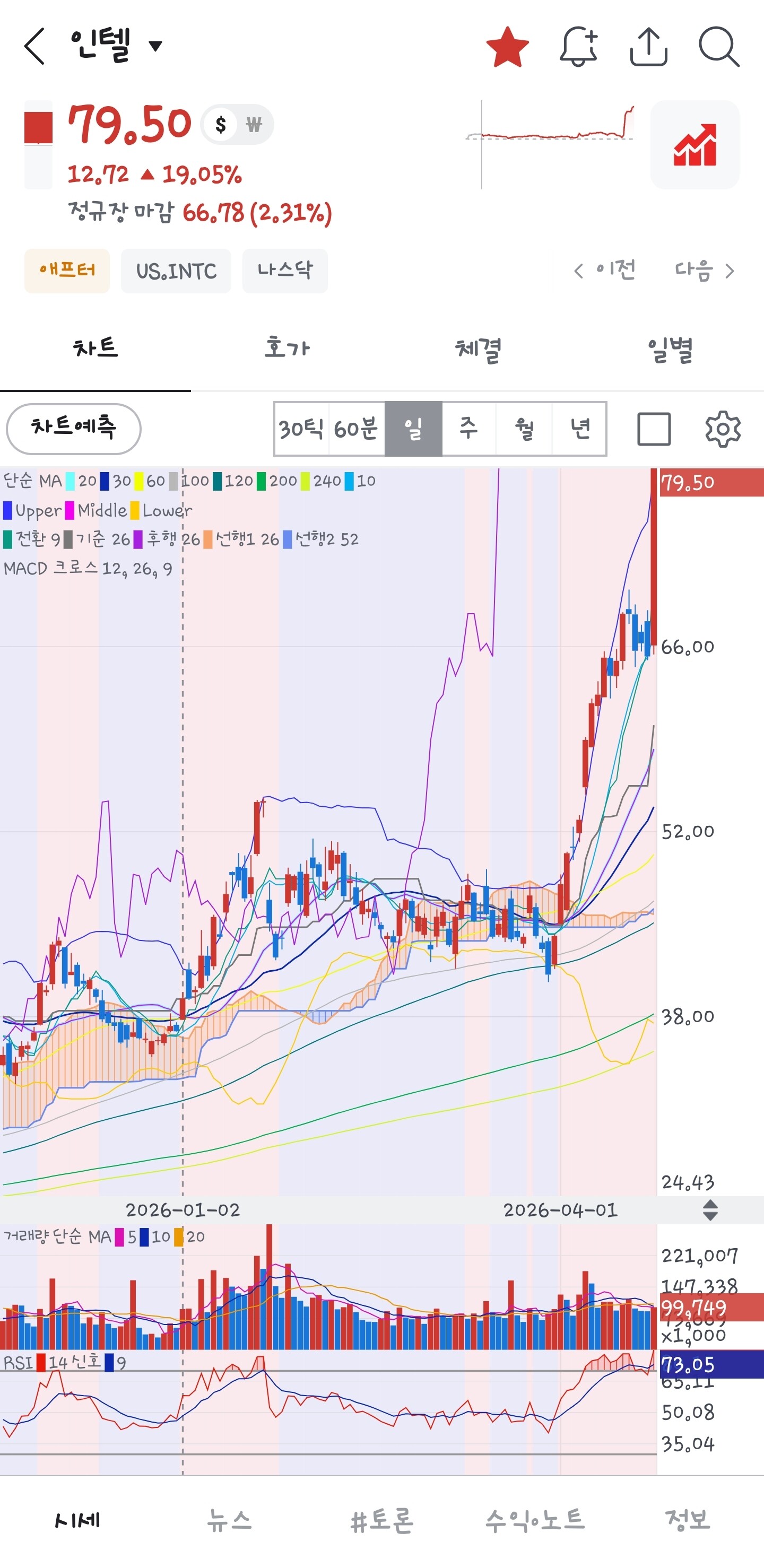This screenshot has width=764, height=1568.
Task: Tap the mini intraday price thumbnail chart
Action: 550,145
